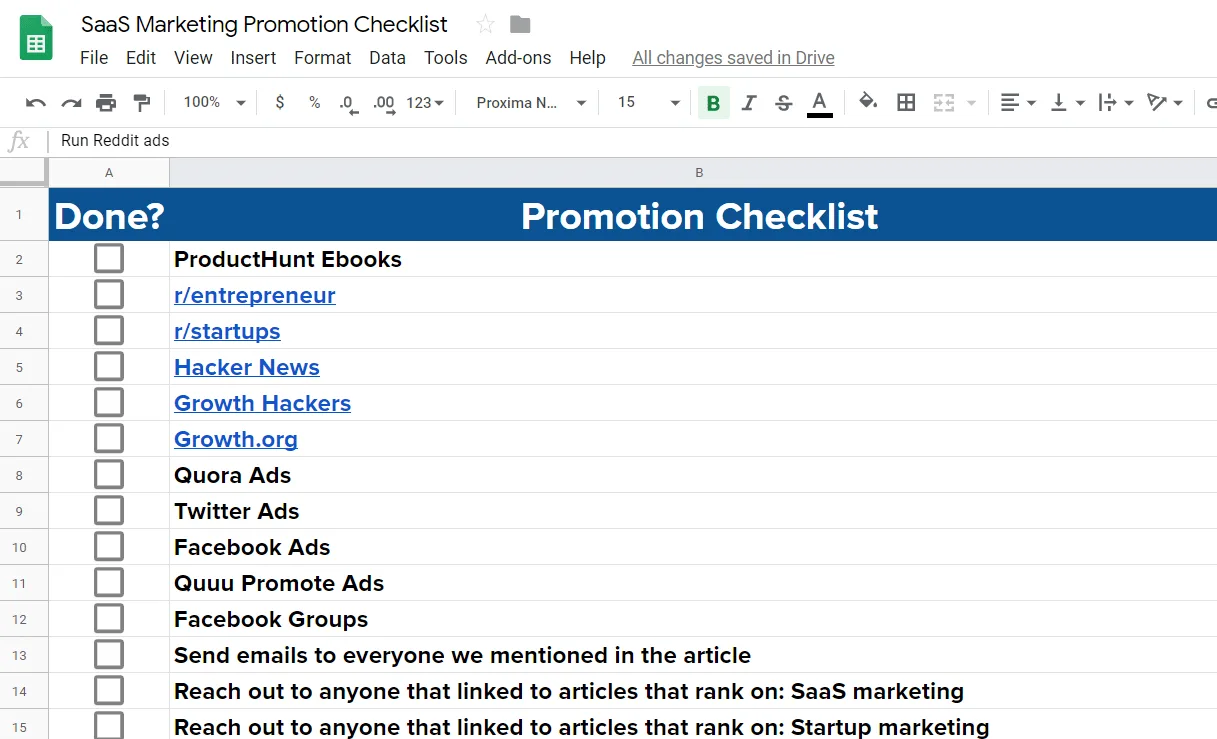Open the File menu
This screenshot has width=1217, height=739.
[94, 58]
